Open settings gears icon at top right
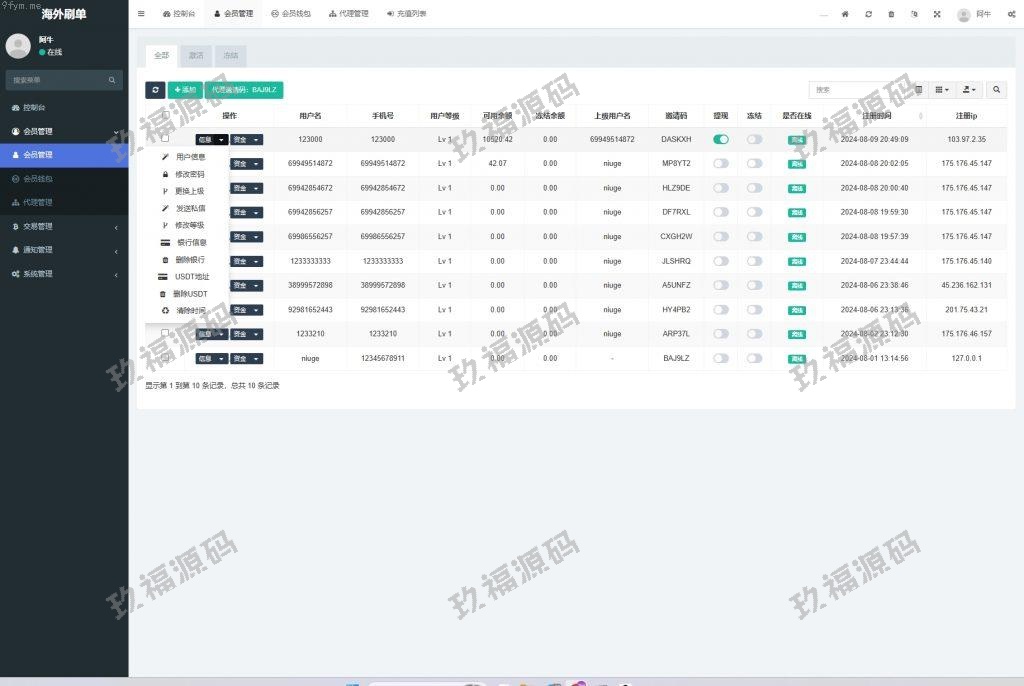The image size is (1024, 686). 1009,14
